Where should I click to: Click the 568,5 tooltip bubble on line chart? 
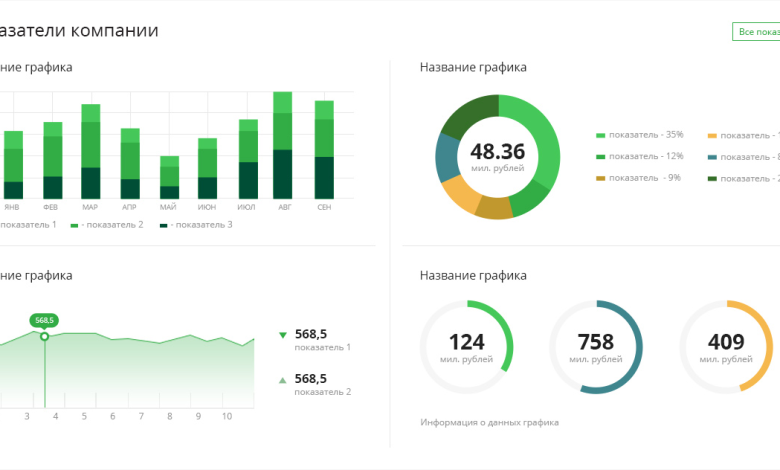pos(44,320)
